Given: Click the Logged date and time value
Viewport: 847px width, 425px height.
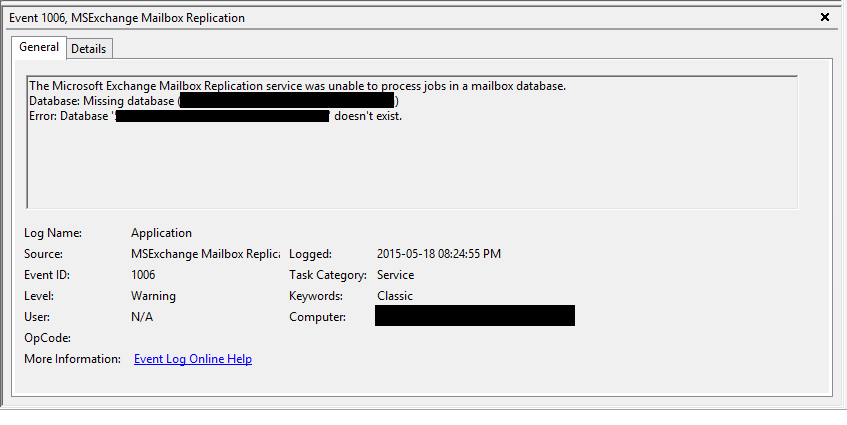Looking at the screenshot, I should 439,254.
